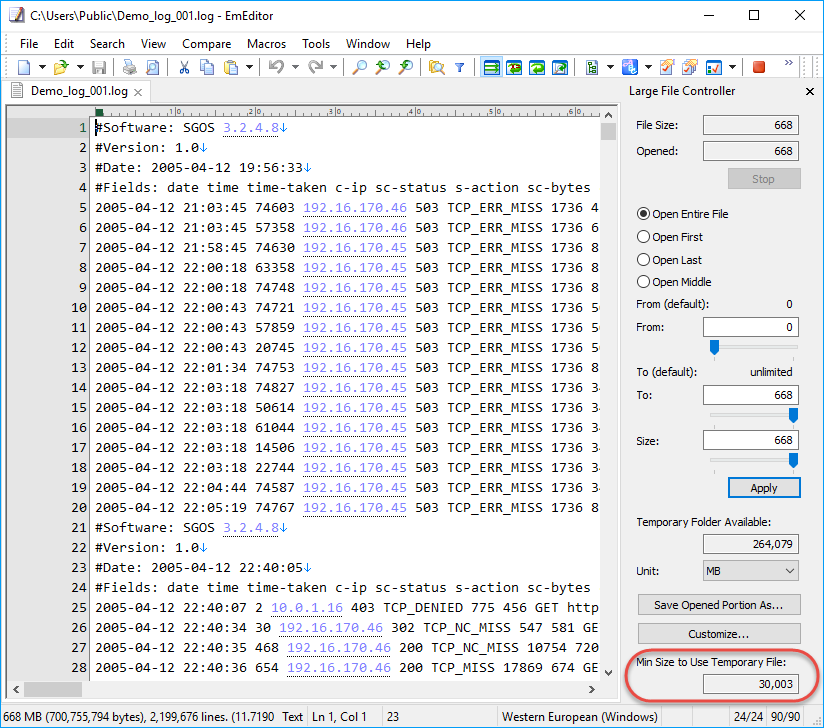Open the Unit MB combo box
This screenshot has width=824, height=728.
(x=750, y=571)
